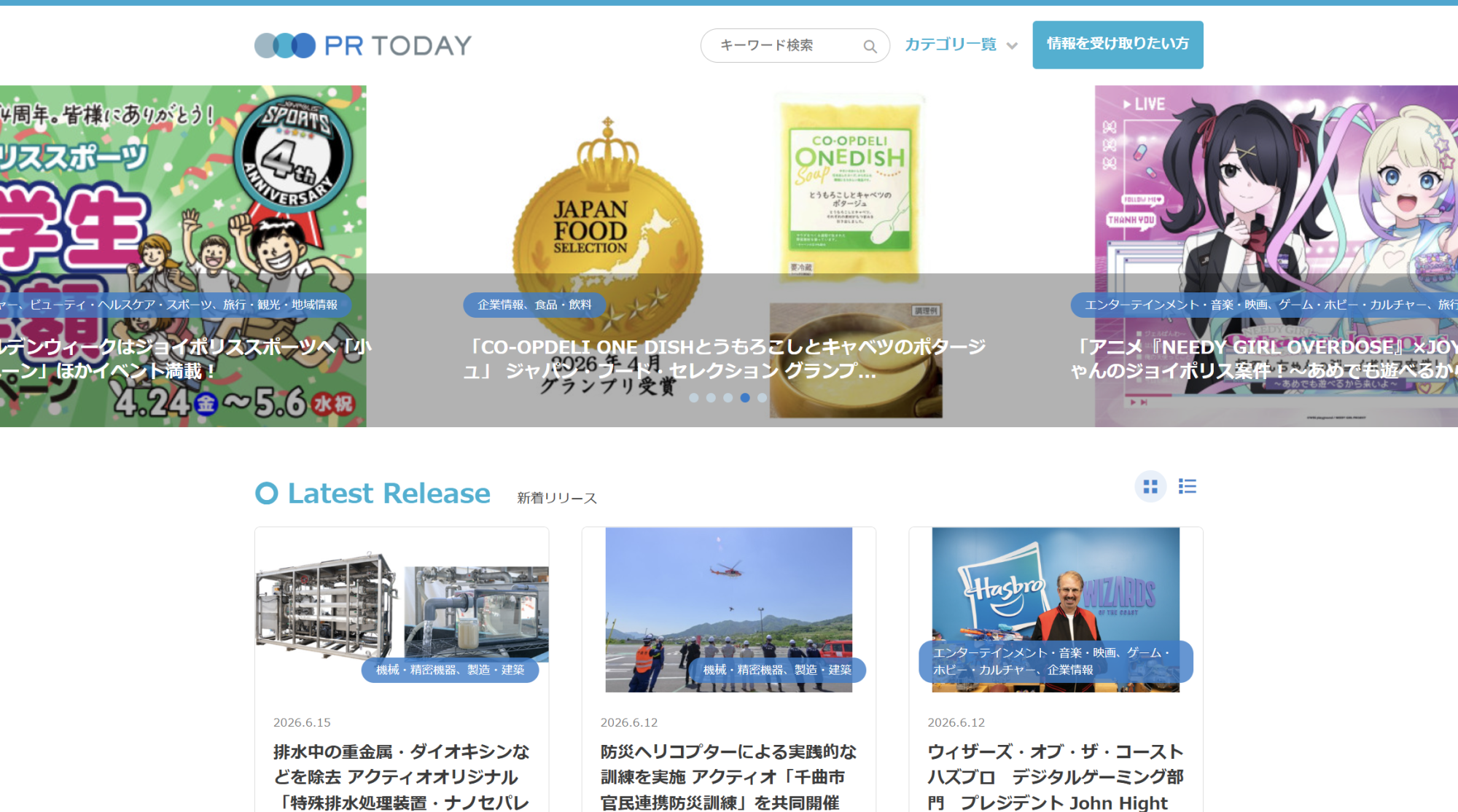Select the fifth carousel dot
This screenshot has width=1458, height=812.
(x=762, y=398)
